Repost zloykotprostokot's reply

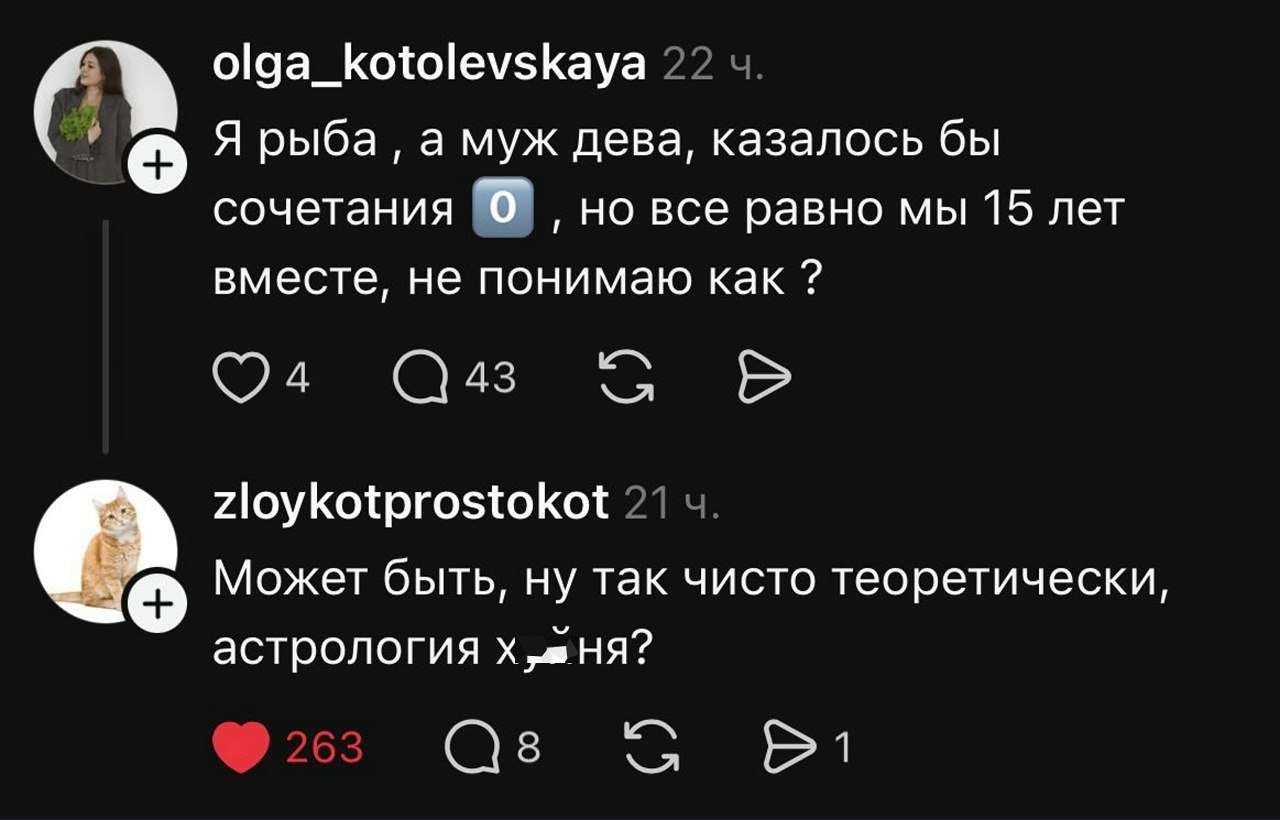coord(650,747)
